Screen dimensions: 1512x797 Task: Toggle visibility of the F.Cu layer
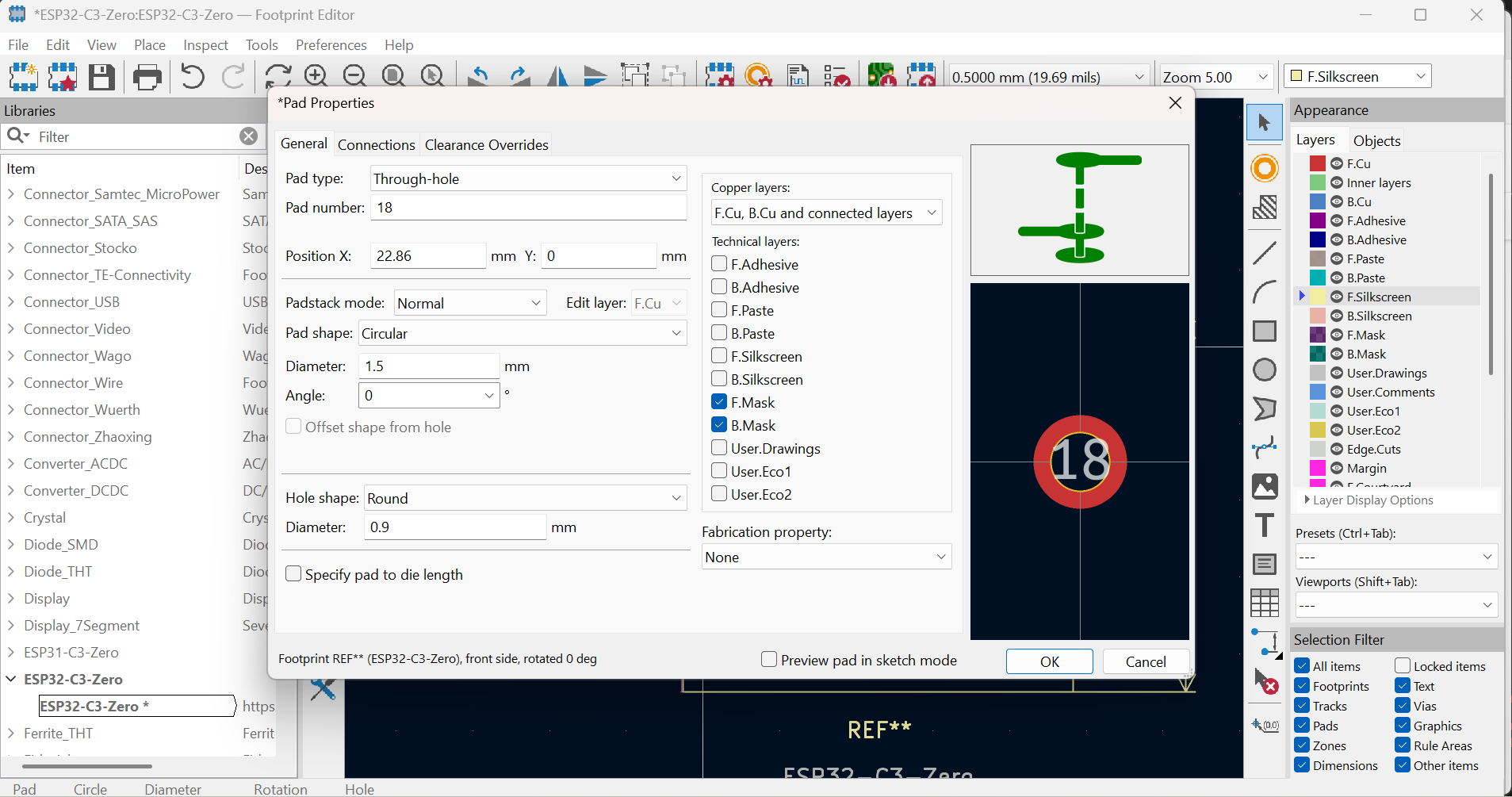(x=1337, y=163)
